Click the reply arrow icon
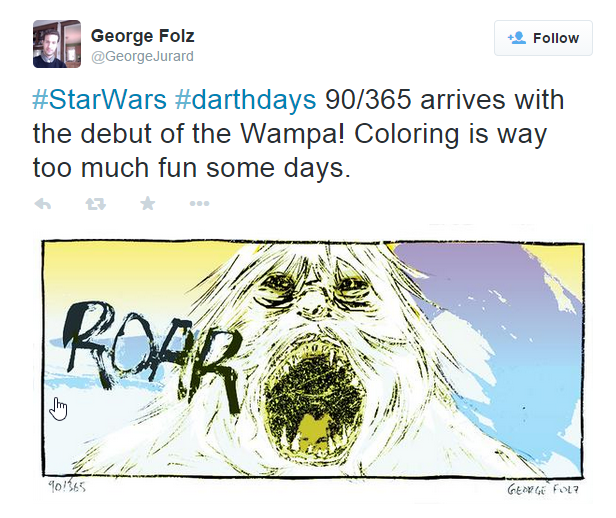 43,203
